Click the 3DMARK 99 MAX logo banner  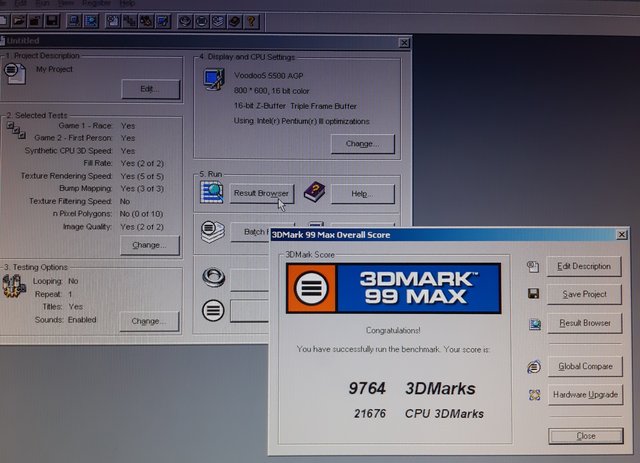coord(393,288)
